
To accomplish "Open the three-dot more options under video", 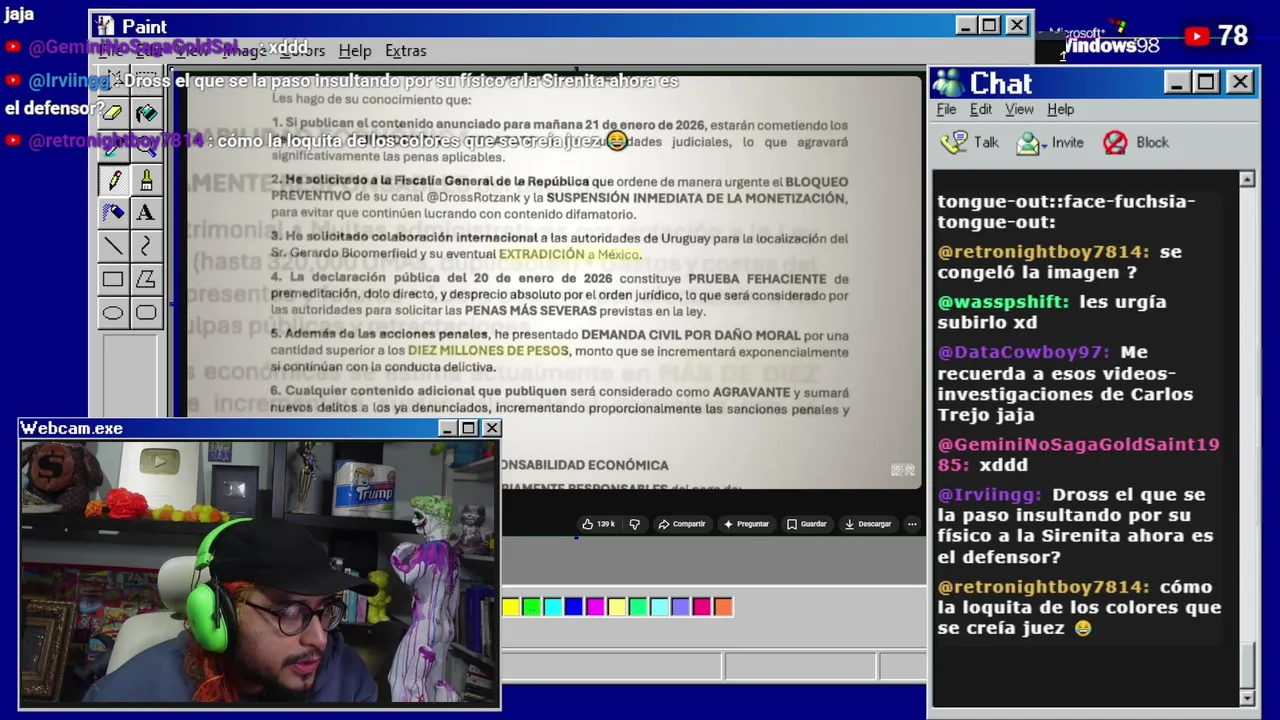I will pyautogui.click(x=911, y=524).
